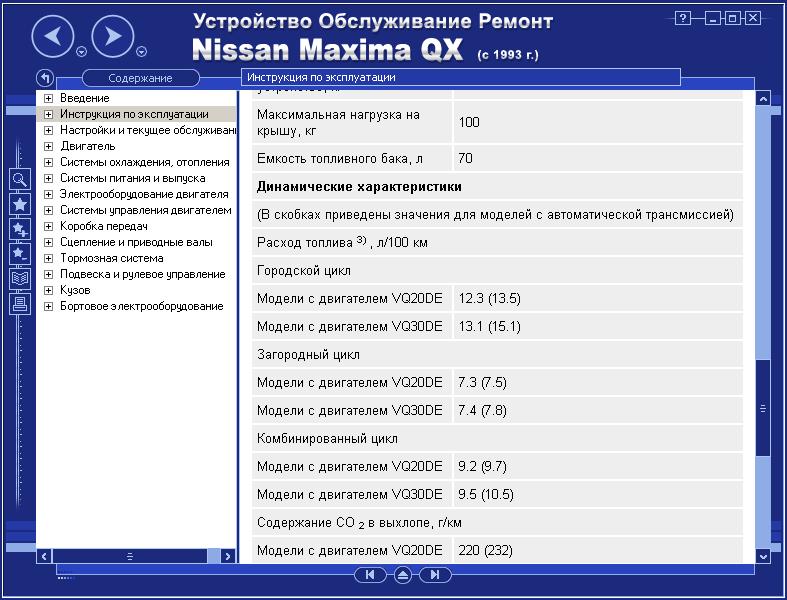Remove a bookmark with star-minus icon
Screen dimensions: 787x600
tap(20, 254)
